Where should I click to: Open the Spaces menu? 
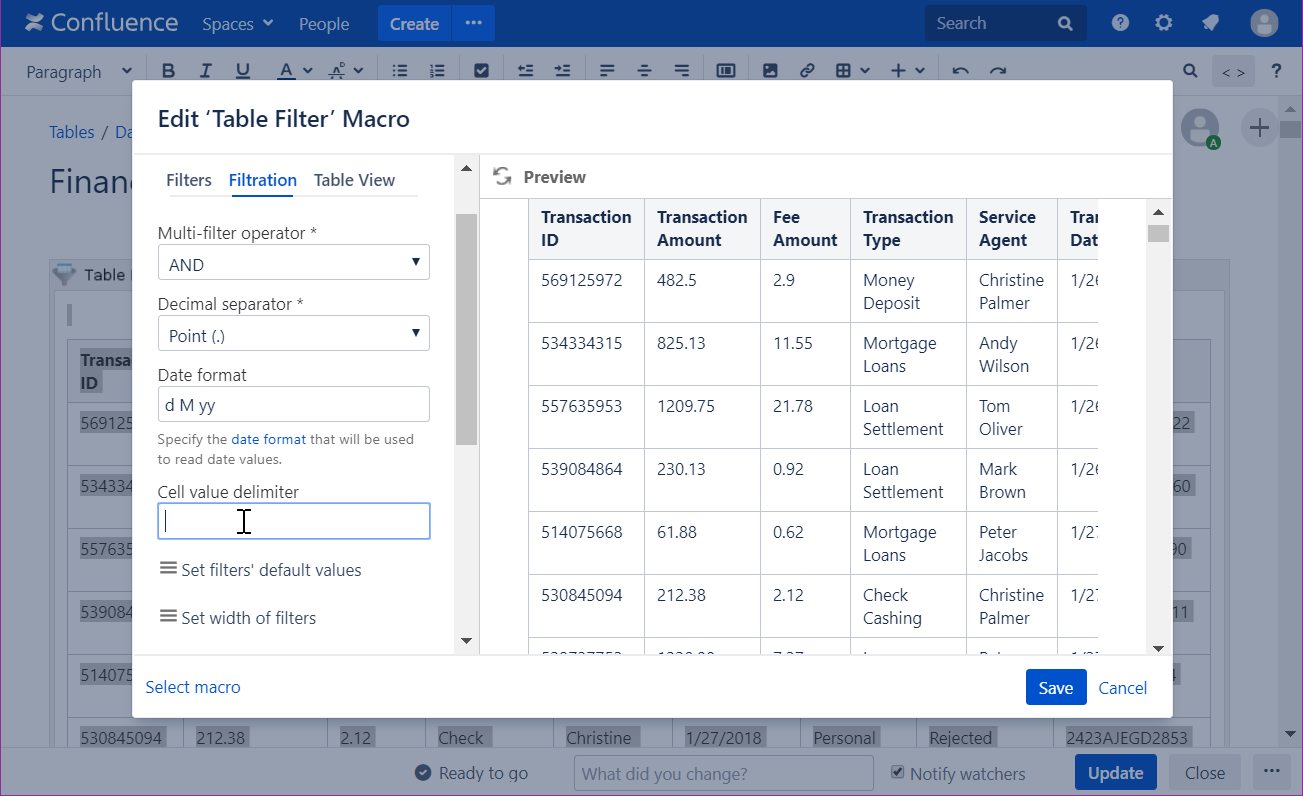pyautogui.click(x=236, y=23)
